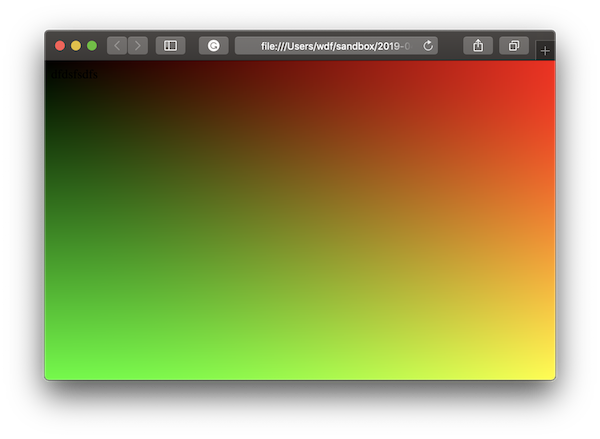The height and width of the screenshot is (439, 600).
Task: Reload the current page
Action: [428, 46]
